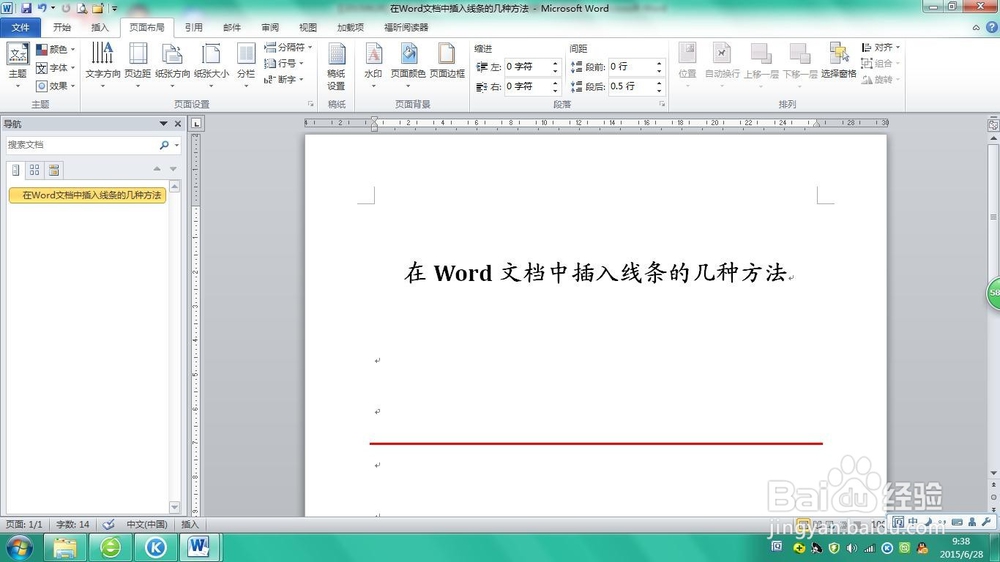The image size is (1000, 562).
Task: Show search results view in navigation pane
Action: click(54, 170)
